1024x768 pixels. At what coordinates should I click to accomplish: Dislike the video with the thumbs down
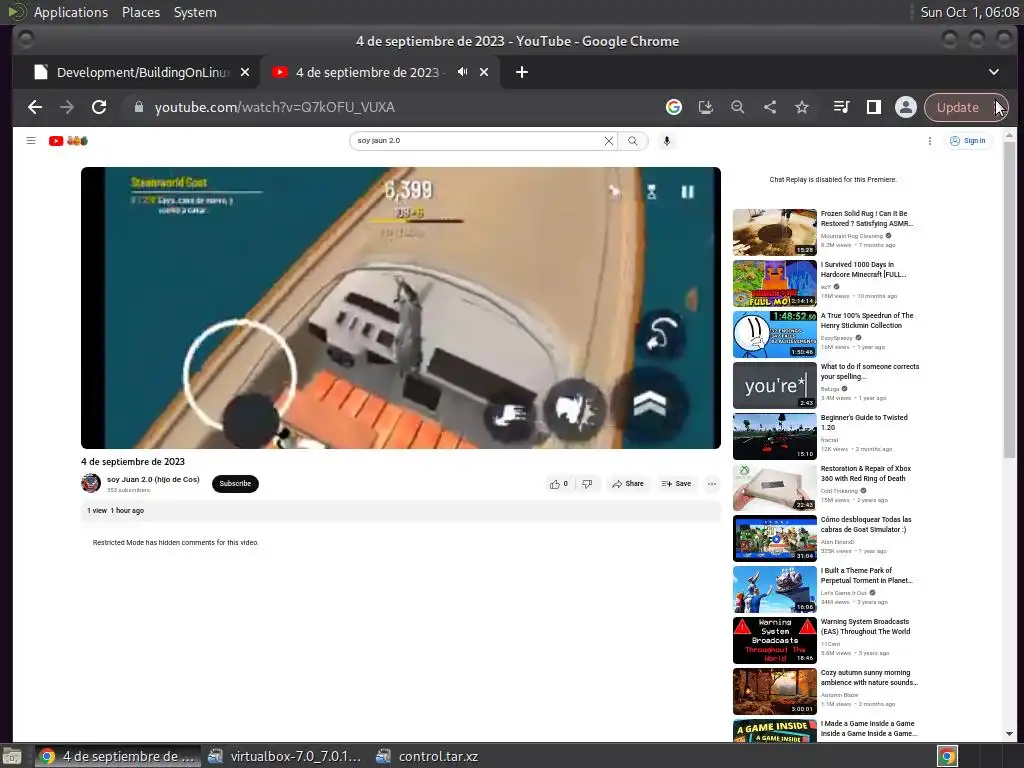(587, 484)
